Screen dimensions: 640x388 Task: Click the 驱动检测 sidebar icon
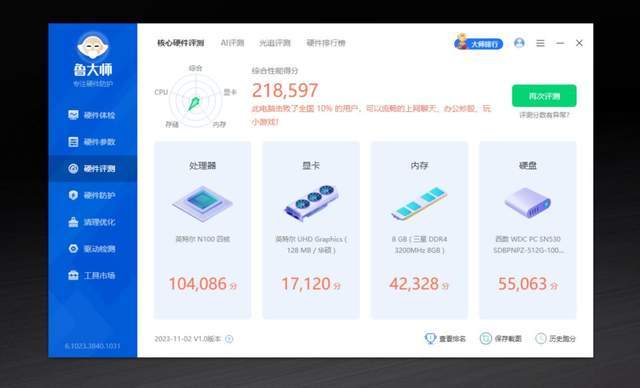coord(73,249)
